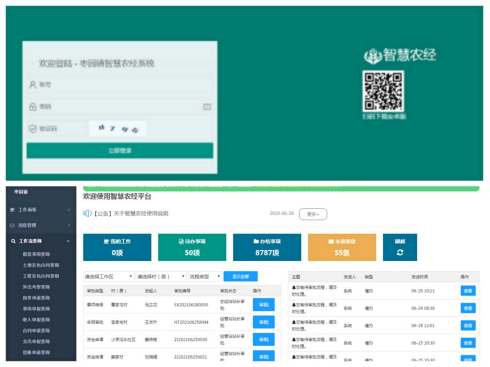Click 审批 for row SX202106280050
The image size is (490, 367).
pos(264,305)
